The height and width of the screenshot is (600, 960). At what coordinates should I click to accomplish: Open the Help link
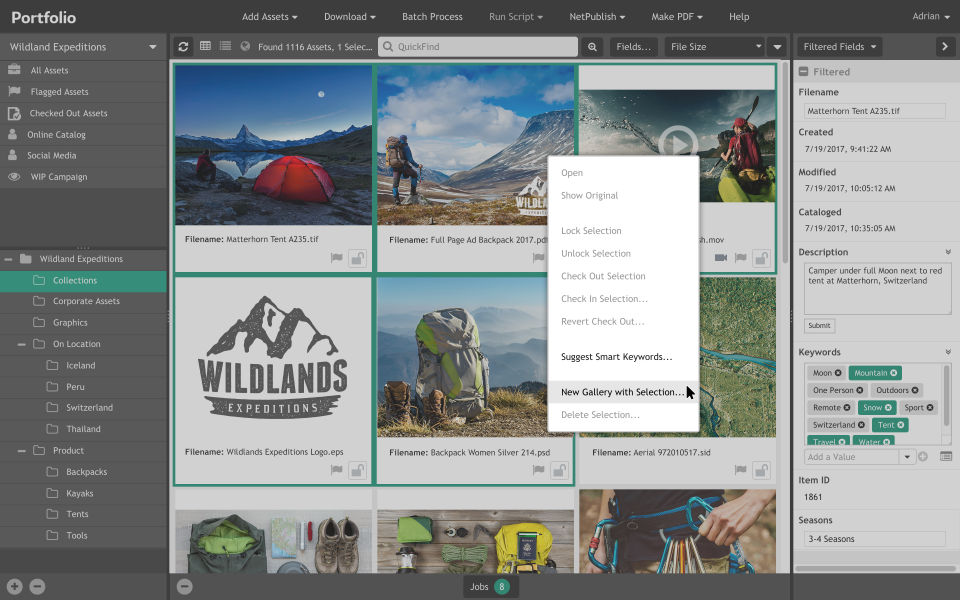pyautogui.click(x=739, y=17)
